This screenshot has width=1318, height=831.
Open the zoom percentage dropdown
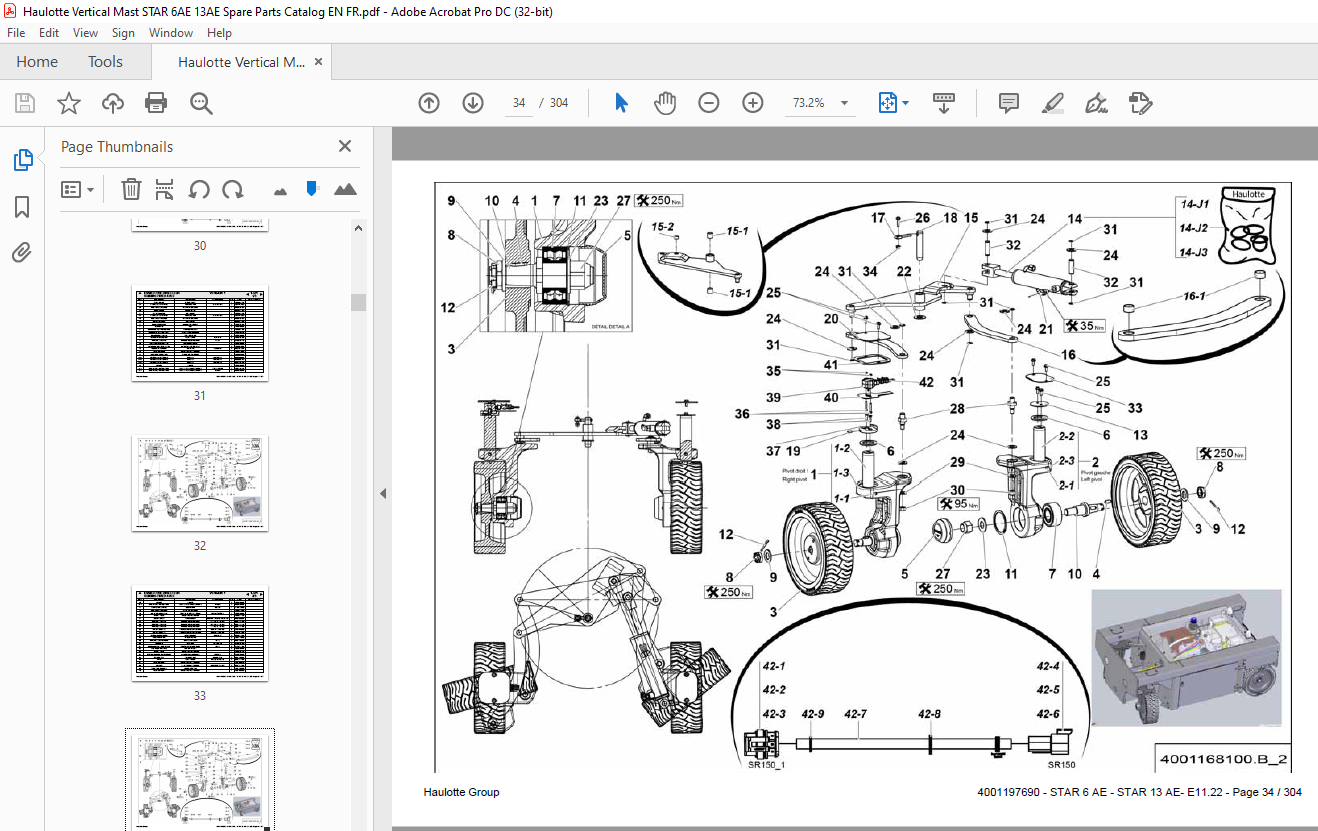pos(845,103)
